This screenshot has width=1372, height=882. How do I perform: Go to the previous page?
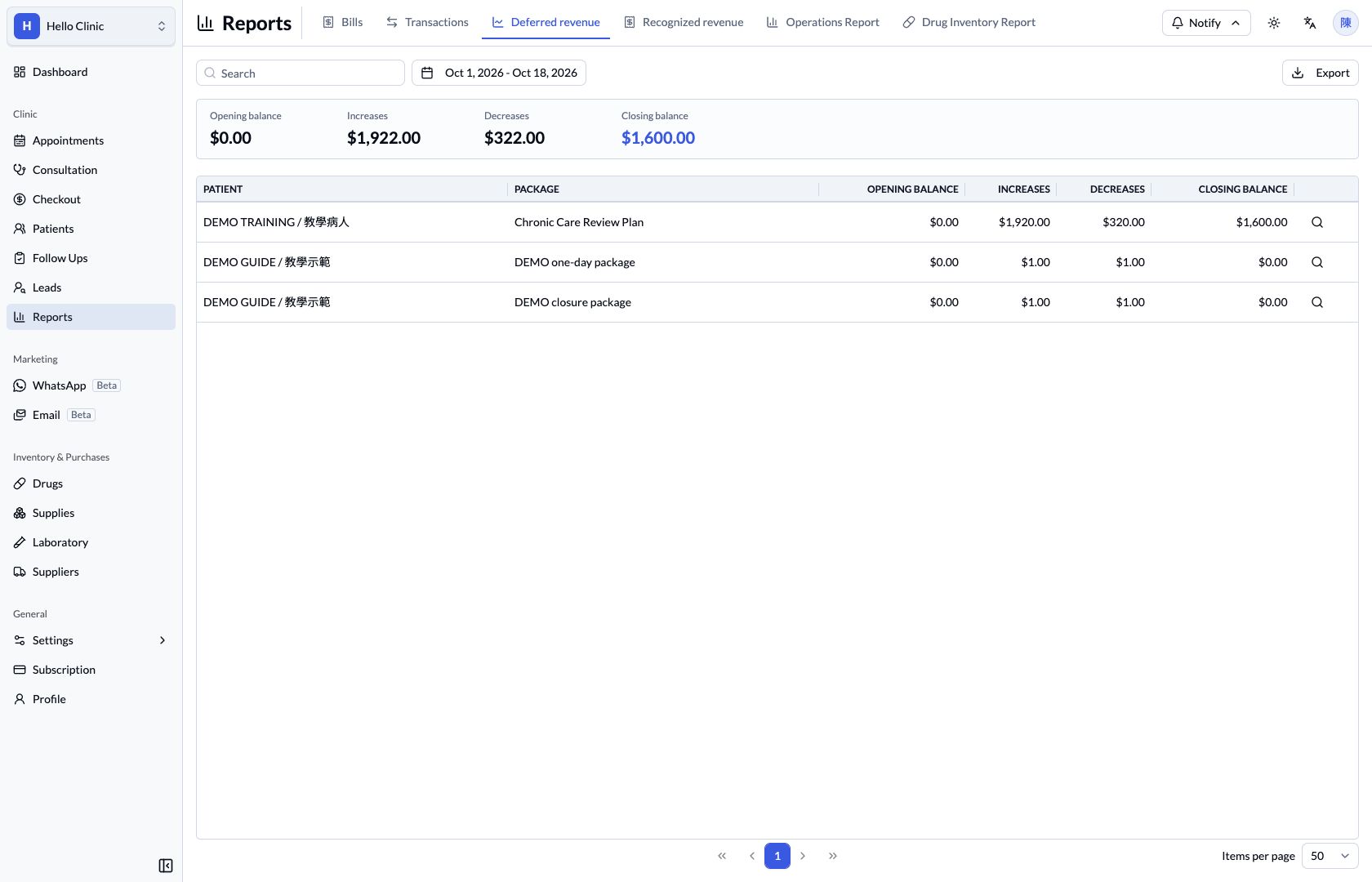[752, 856]
